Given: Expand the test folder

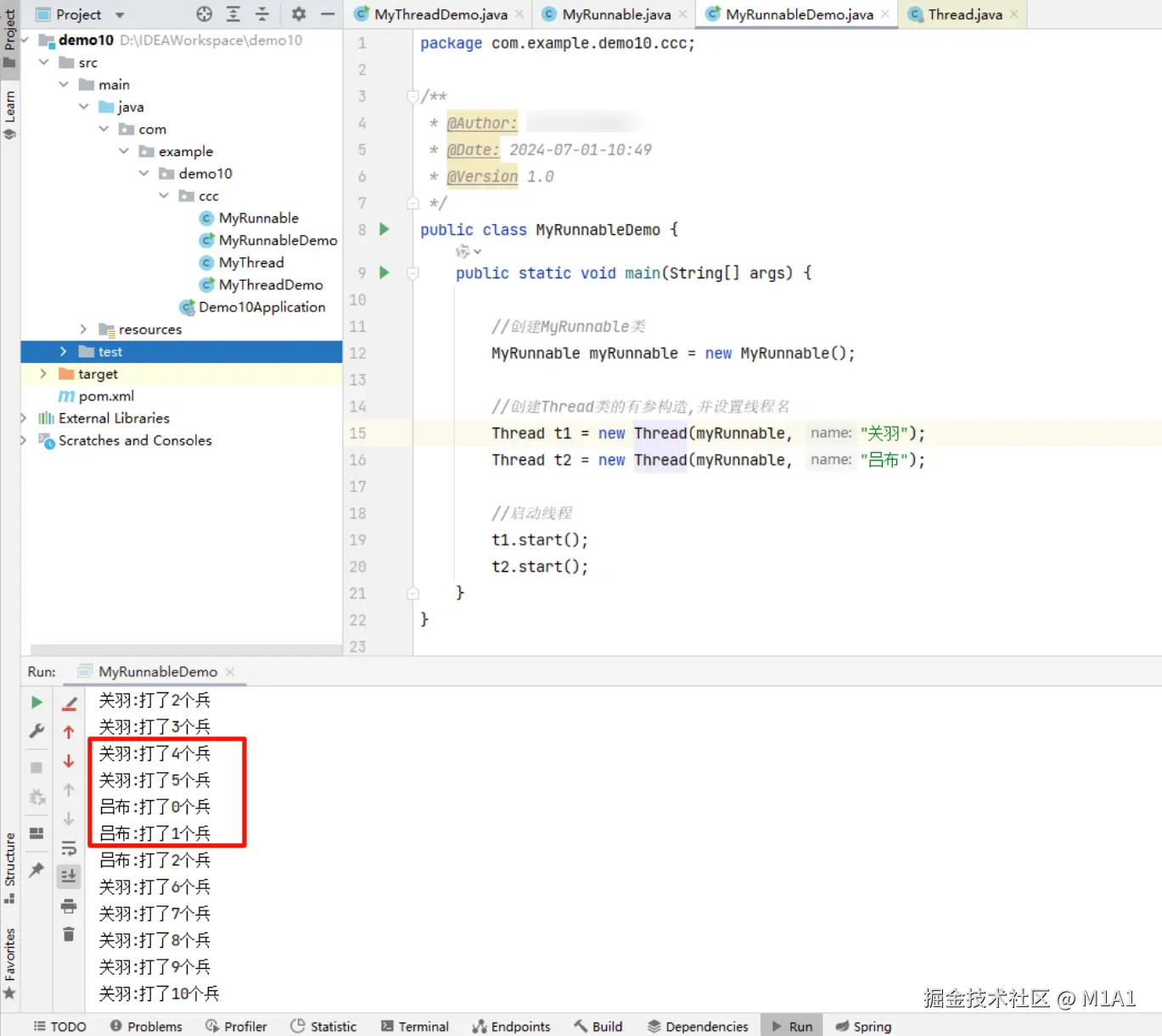Looking at the screenshot, I should tap(64, 351).
